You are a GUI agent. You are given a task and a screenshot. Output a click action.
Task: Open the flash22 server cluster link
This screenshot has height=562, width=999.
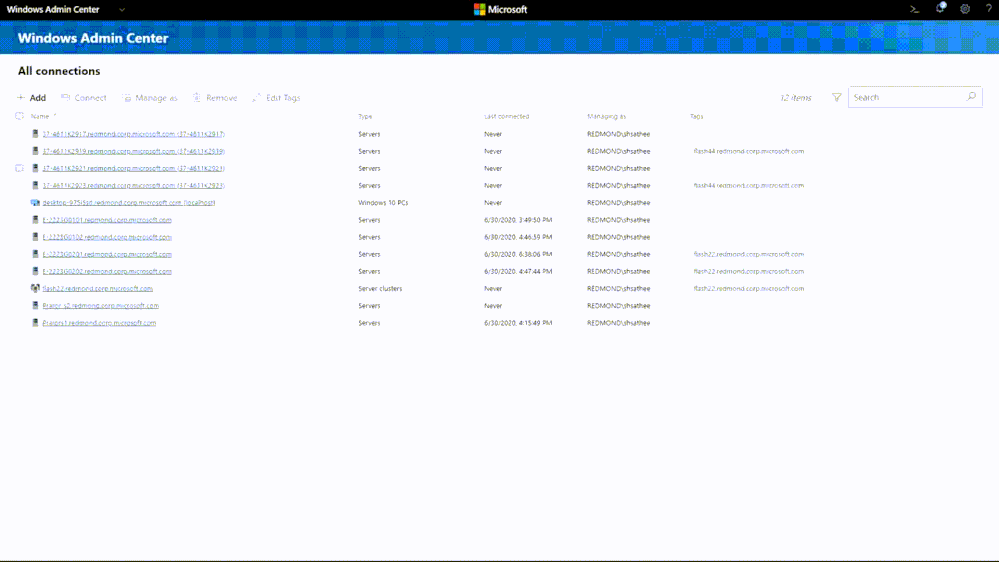tap(97, 289)
